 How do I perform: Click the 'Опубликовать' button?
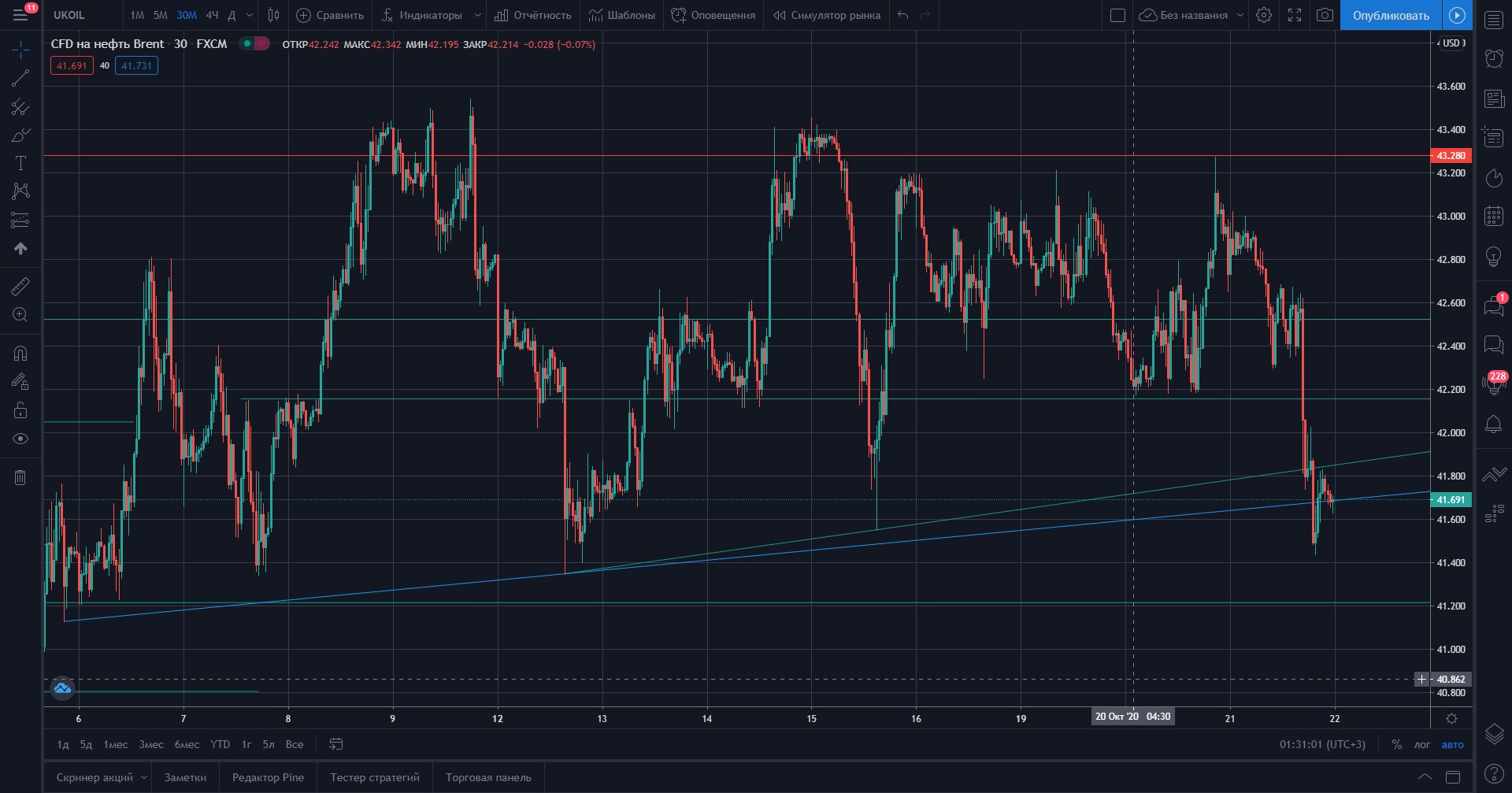click(x=1391, y=15)
